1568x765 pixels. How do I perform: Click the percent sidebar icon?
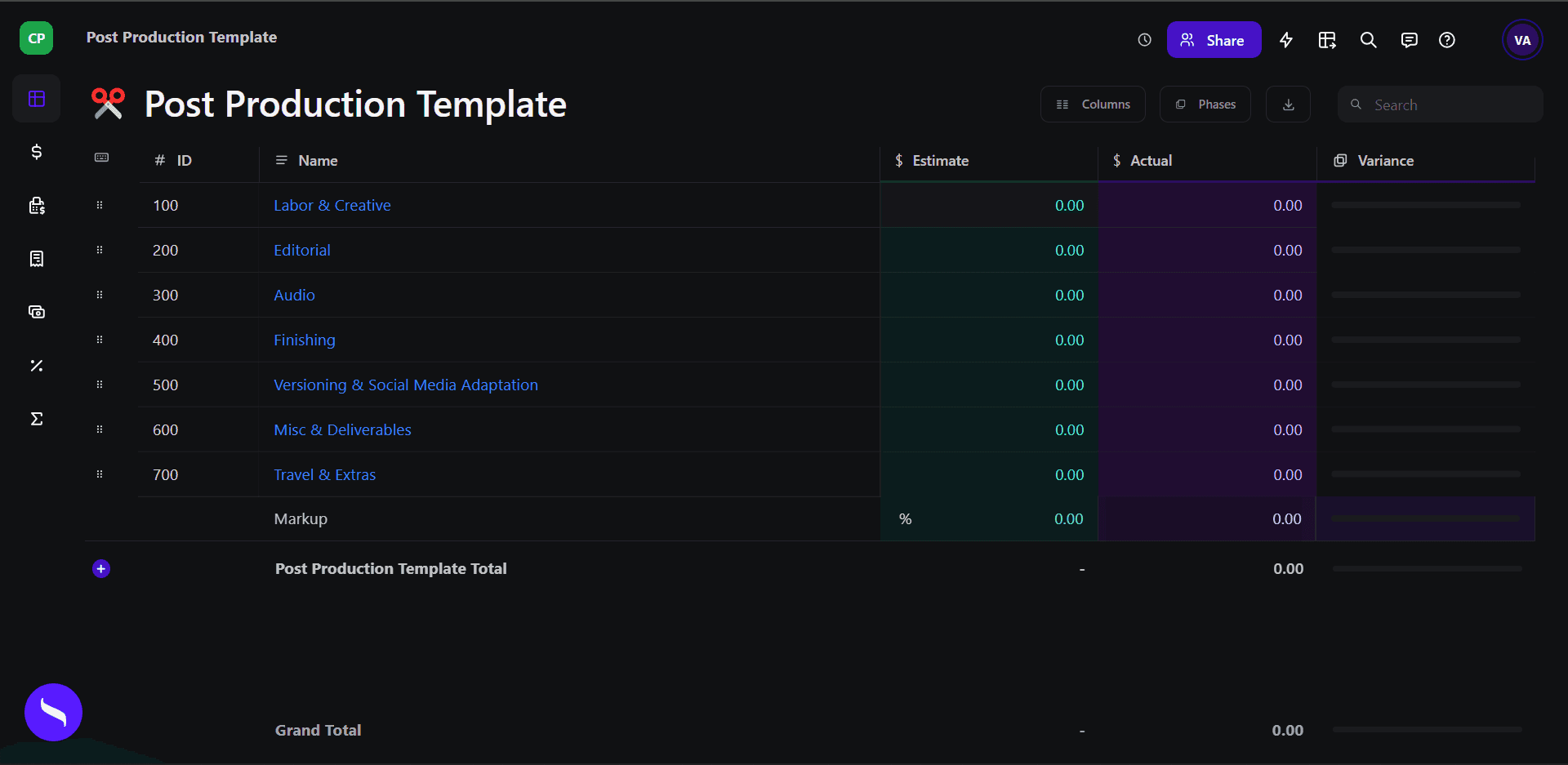coord(37,366)
